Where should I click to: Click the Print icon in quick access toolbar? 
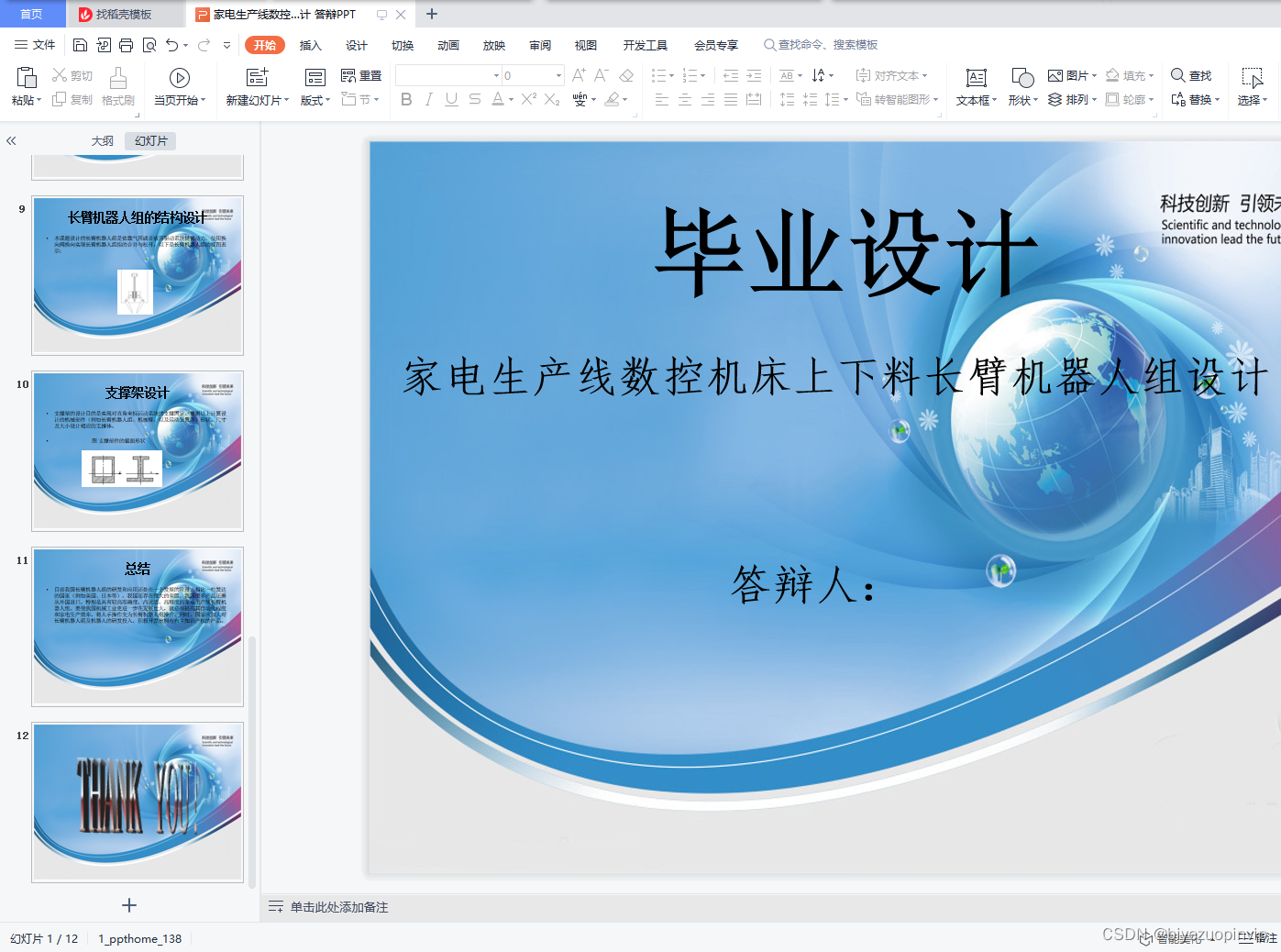point(126,45)
